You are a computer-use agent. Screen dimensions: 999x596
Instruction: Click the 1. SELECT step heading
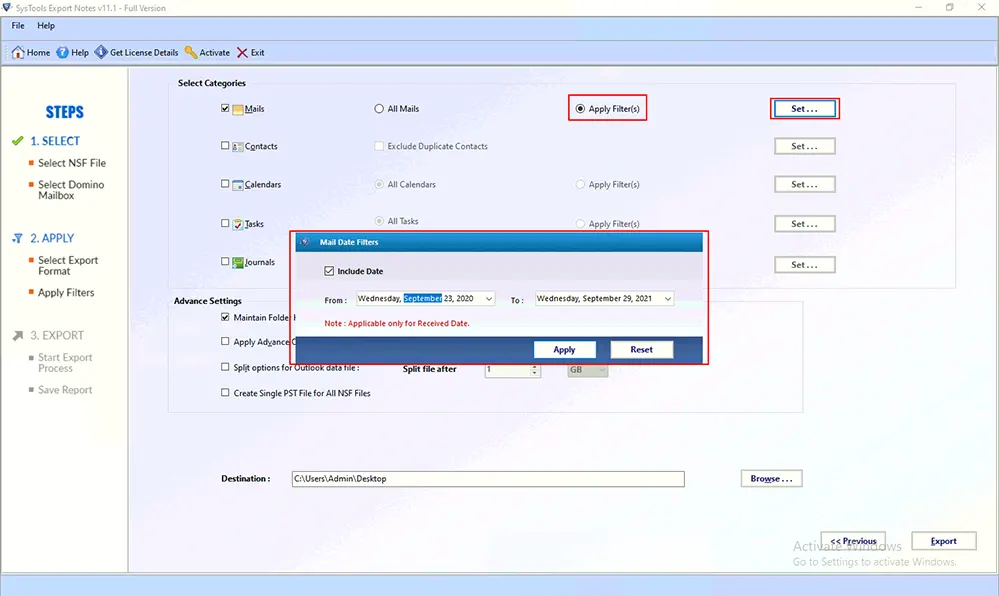(x=55, y=141)
